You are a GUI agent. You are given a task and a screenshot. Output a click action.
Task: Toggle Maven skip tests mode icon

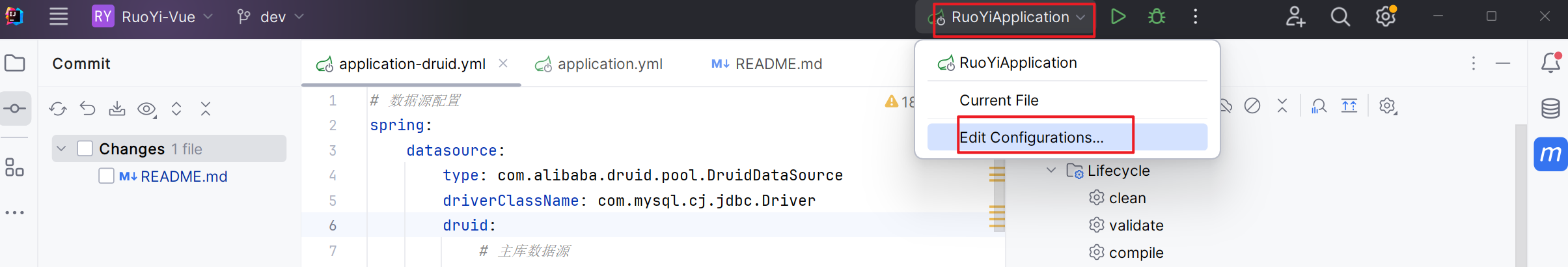(1252, 105)
